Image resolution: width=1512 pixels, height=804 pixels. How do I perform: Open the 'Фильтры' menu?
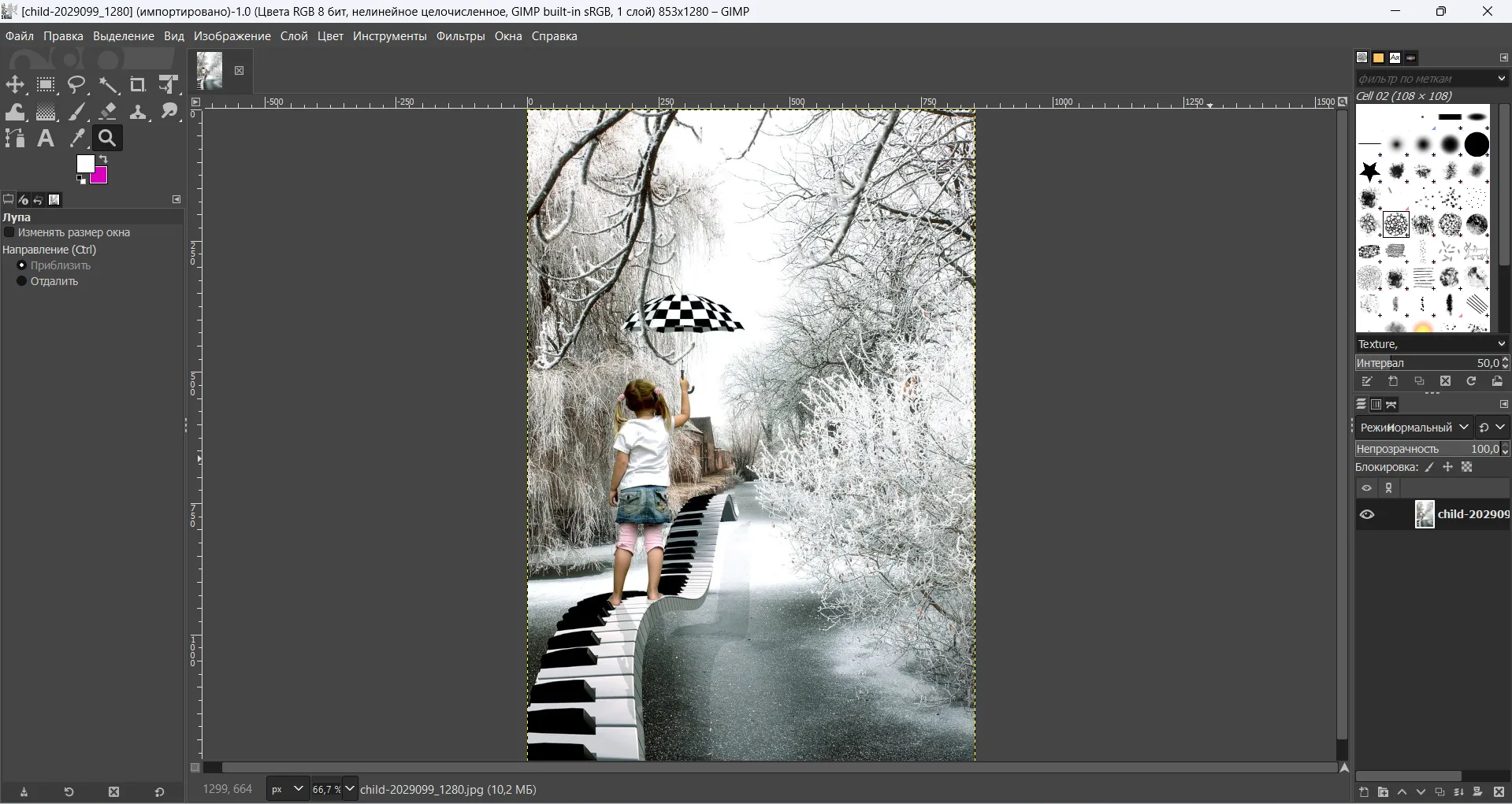[x=460, y=36]
